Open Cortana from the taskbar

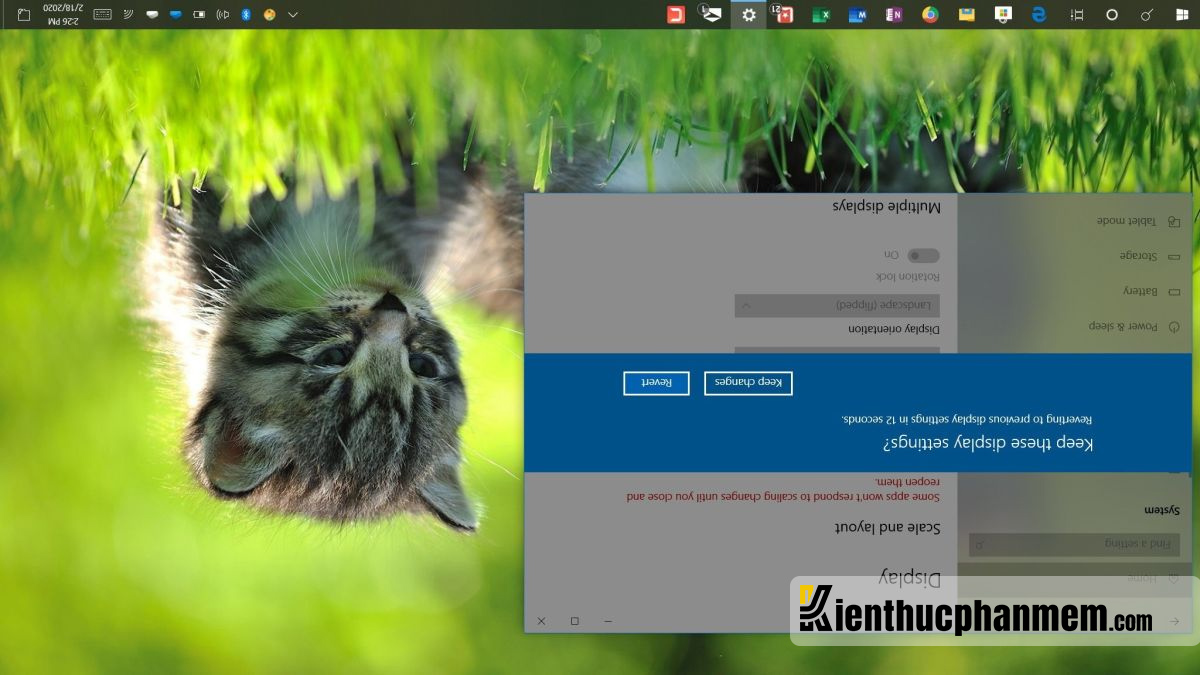(1111, 15)
